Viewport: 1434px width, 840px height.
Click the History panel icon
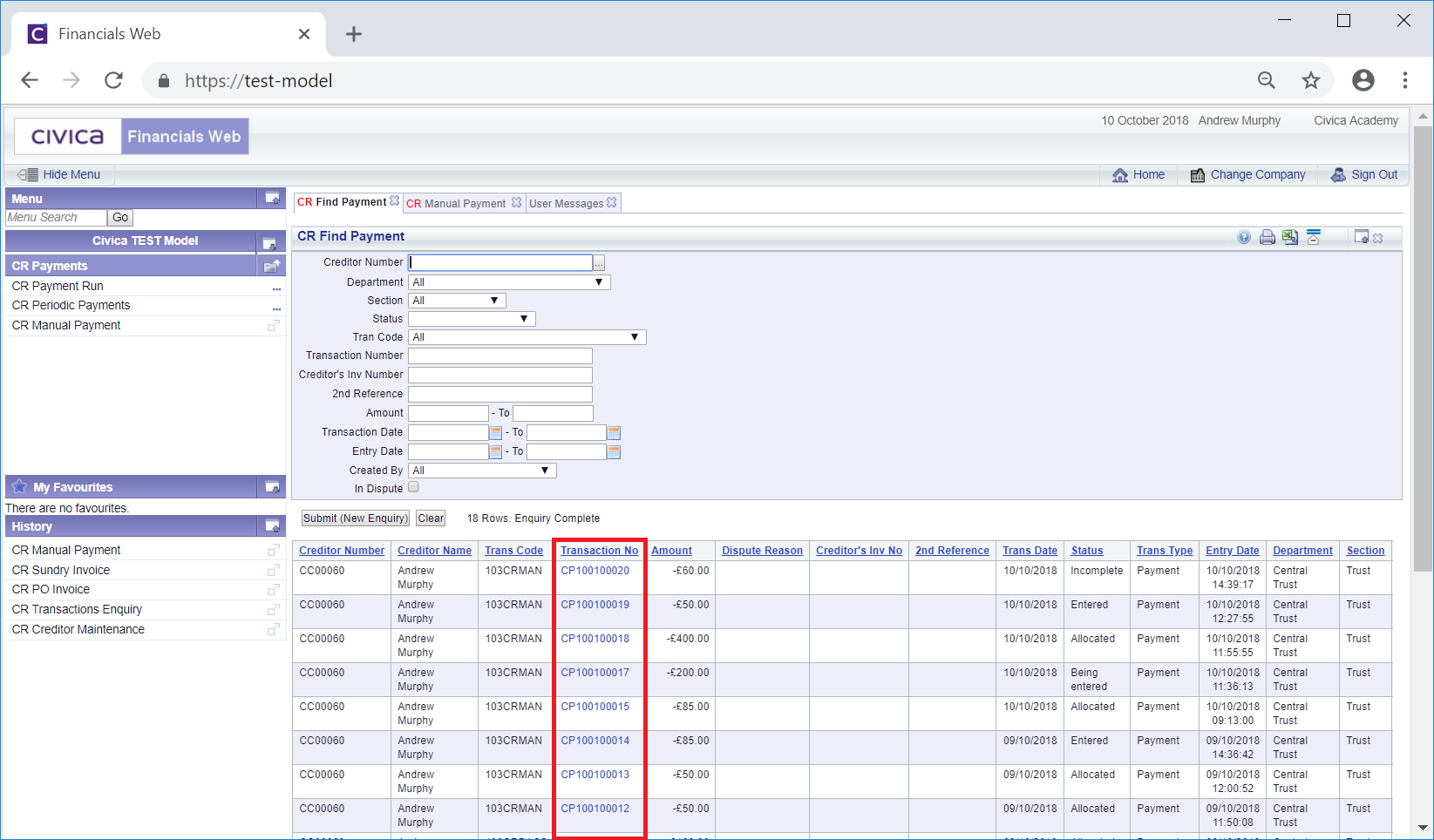(272, 526)
